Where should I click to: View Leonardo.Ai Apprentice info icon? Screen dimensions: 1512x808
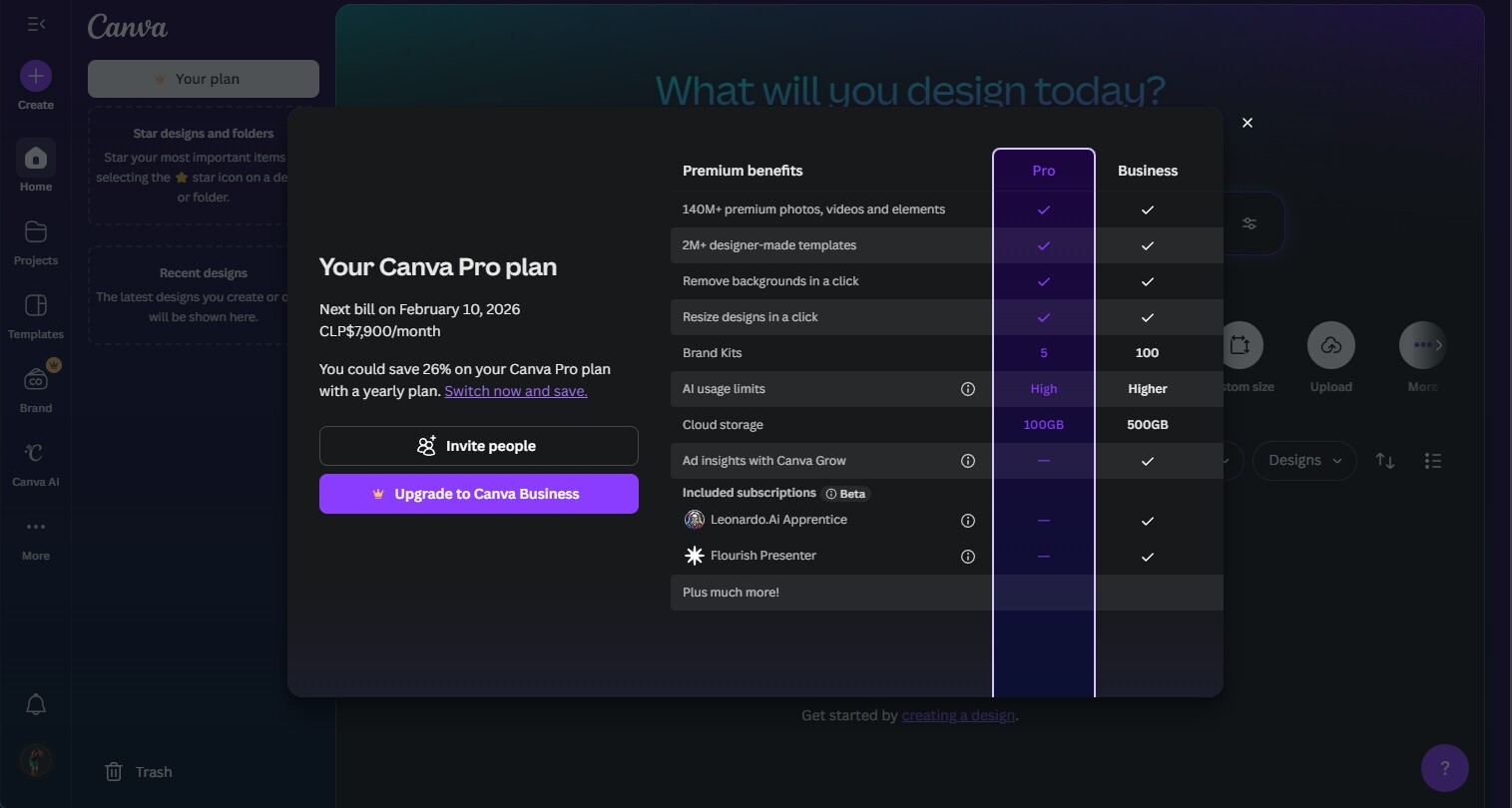967,521
